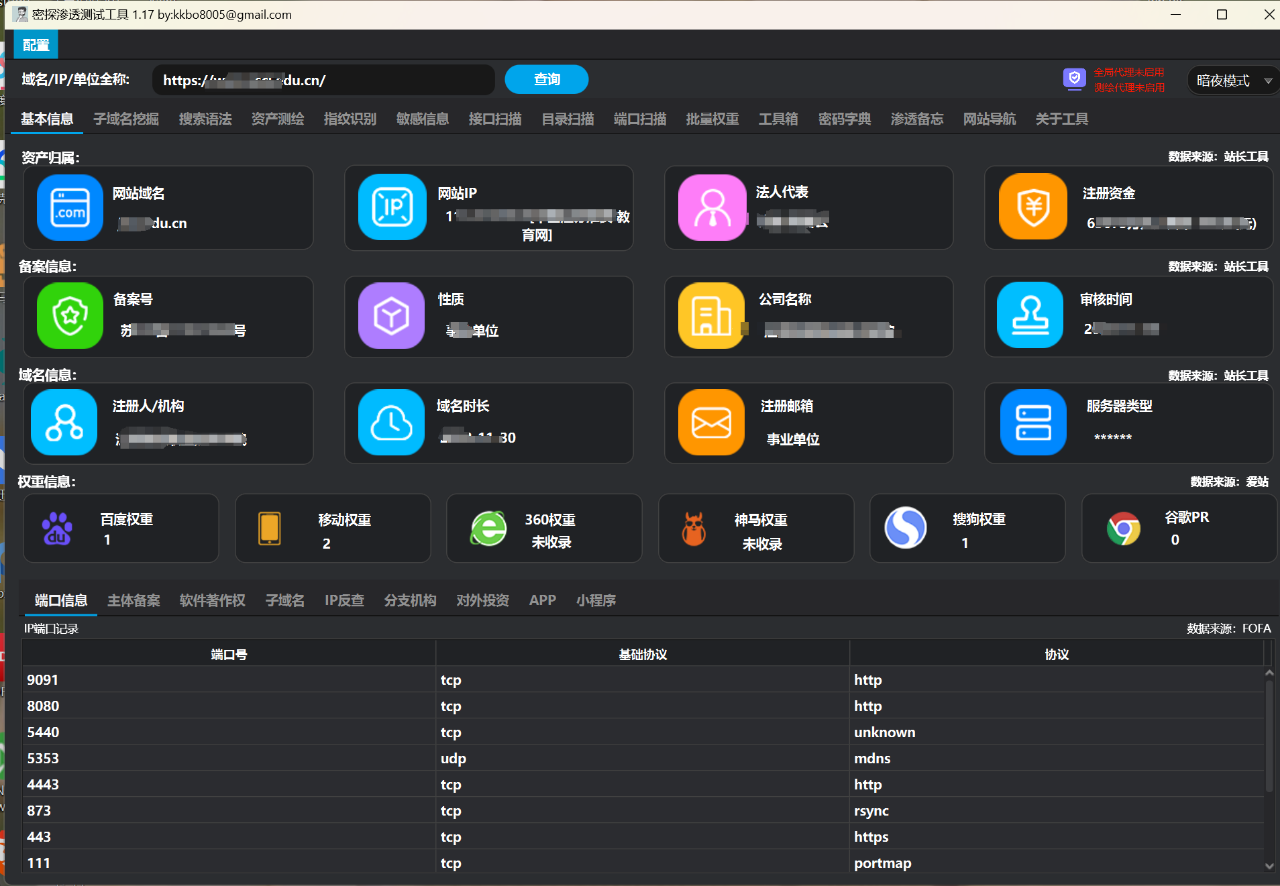
Task: Click the purple cube 性质 icon
Action: point(391,316)
